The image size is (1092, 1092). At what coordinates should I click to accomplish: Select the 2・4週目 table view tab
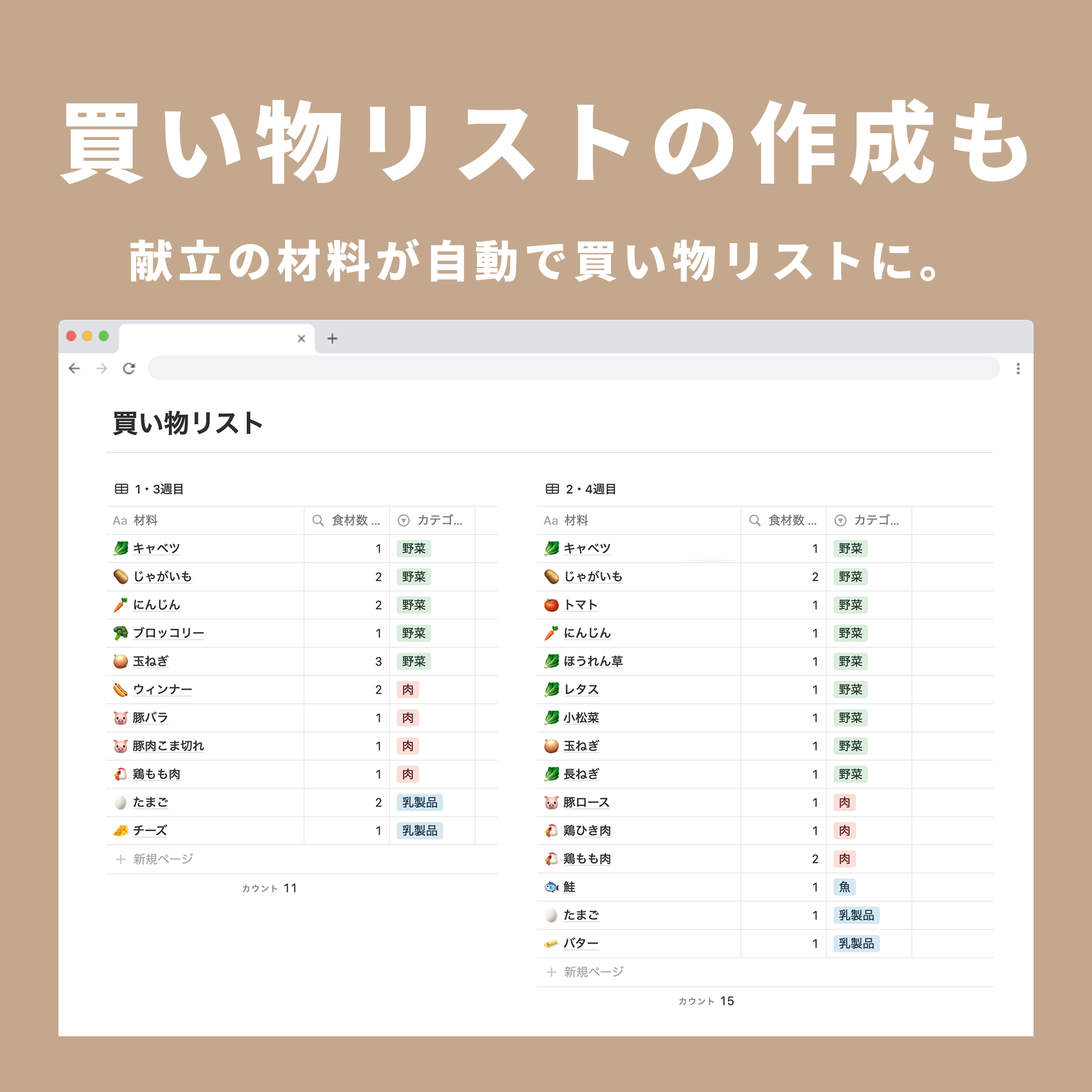tap(590, 489)
